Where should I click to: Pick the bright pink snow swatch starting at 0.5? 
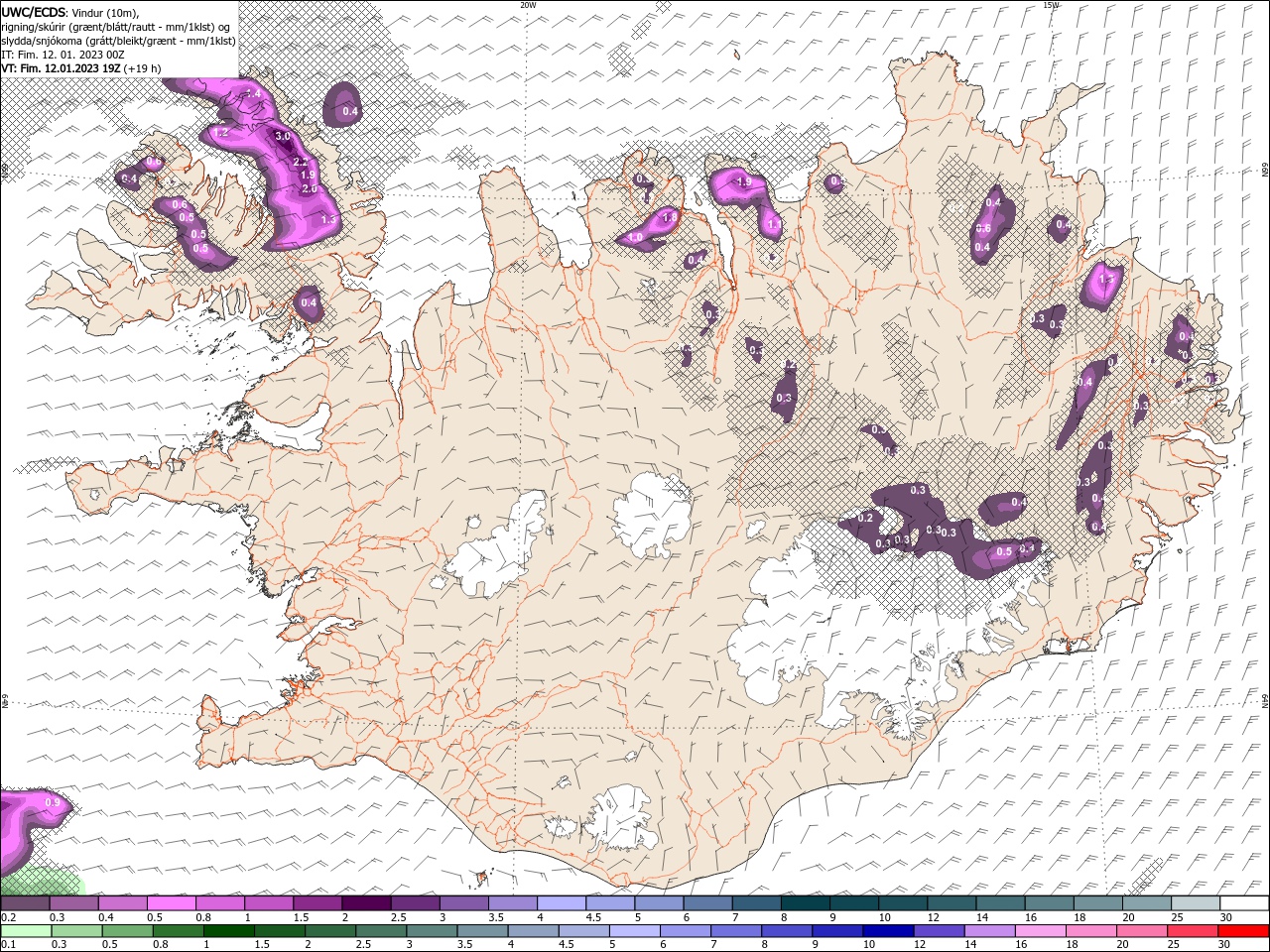(x=171, y=903)
